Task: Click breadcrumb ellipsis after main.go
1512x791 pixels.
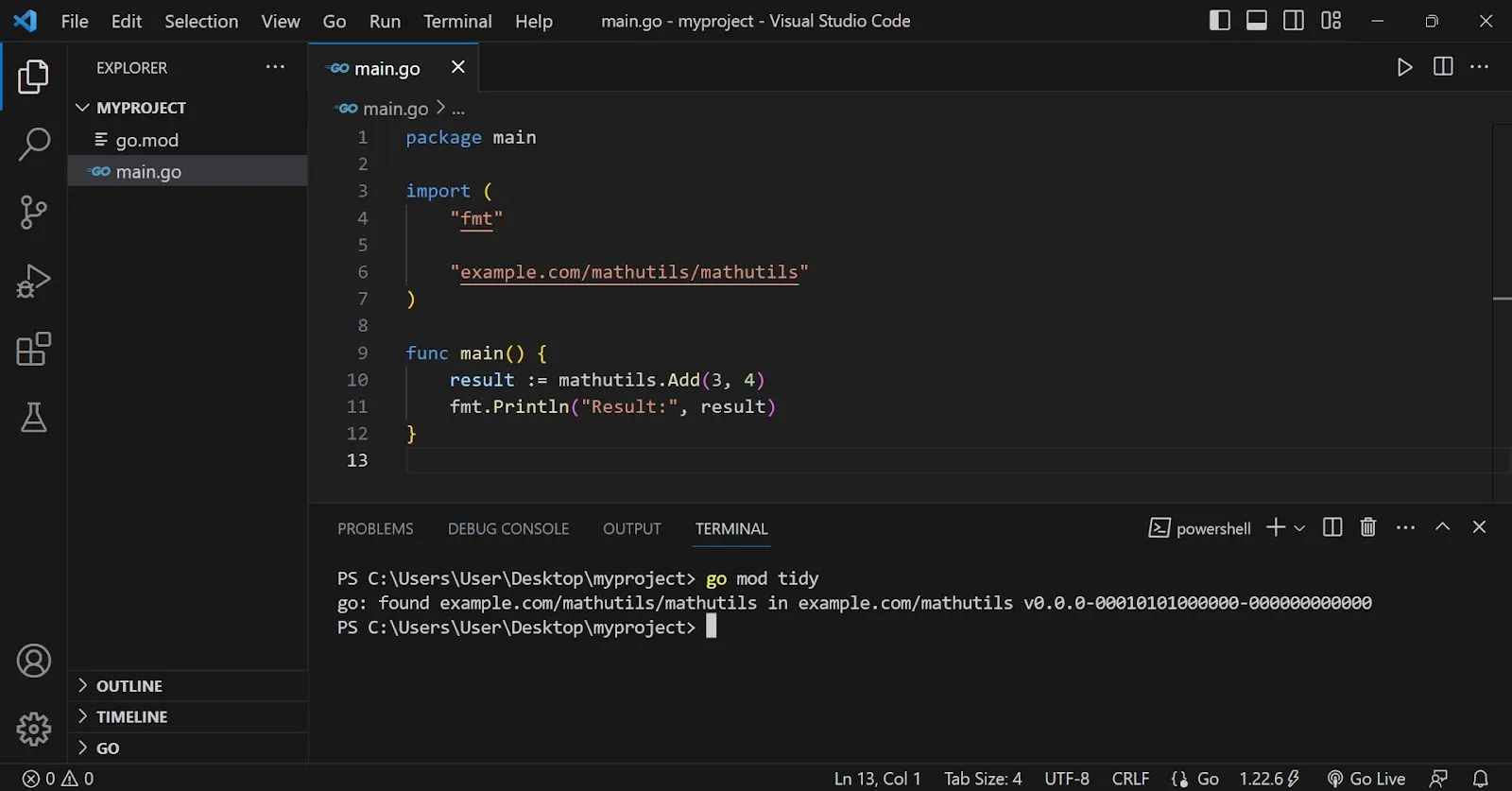Action: (458, 110)
